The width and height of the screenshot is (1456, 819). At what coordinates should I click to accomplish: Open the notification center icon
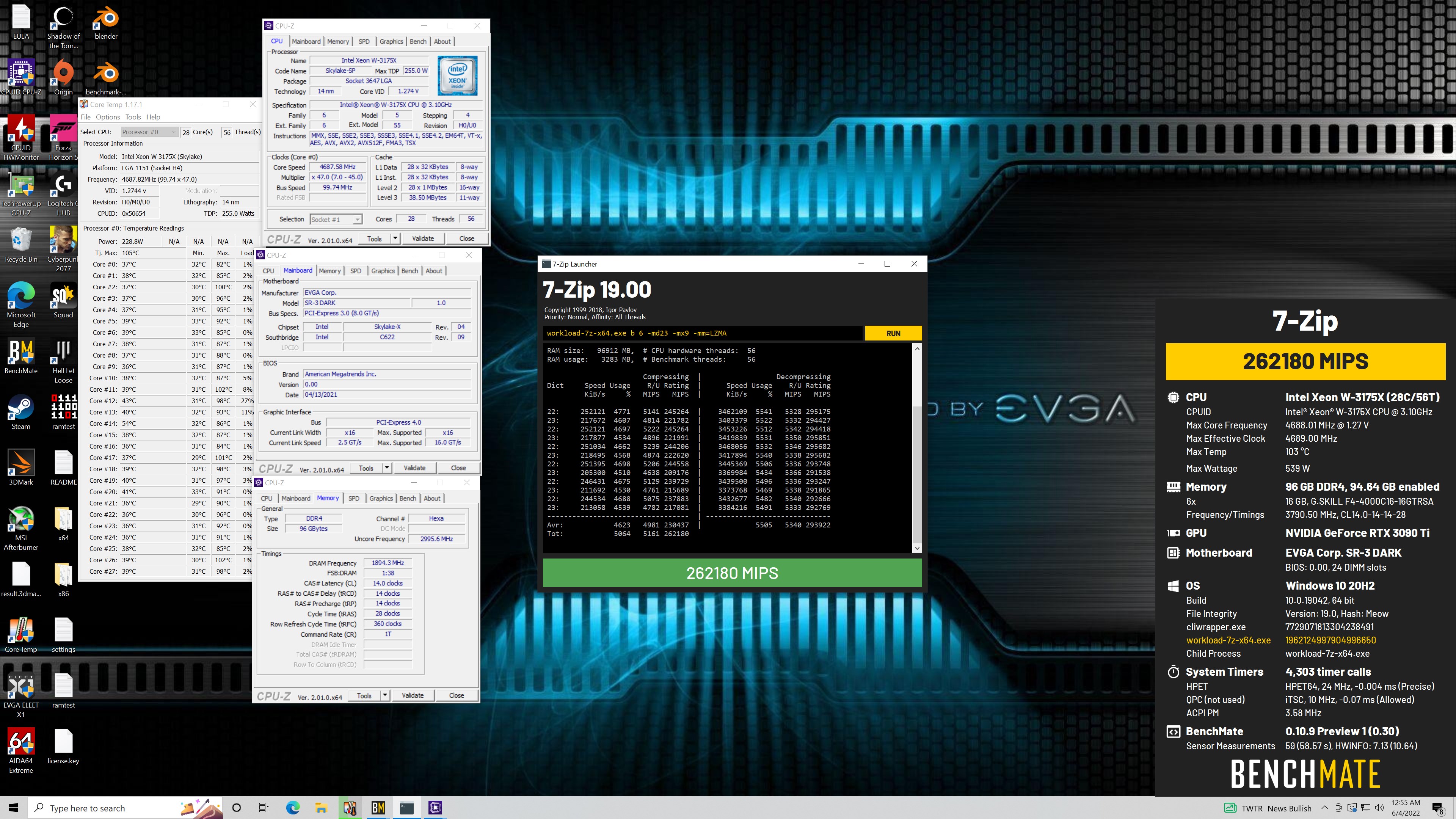1439,808
